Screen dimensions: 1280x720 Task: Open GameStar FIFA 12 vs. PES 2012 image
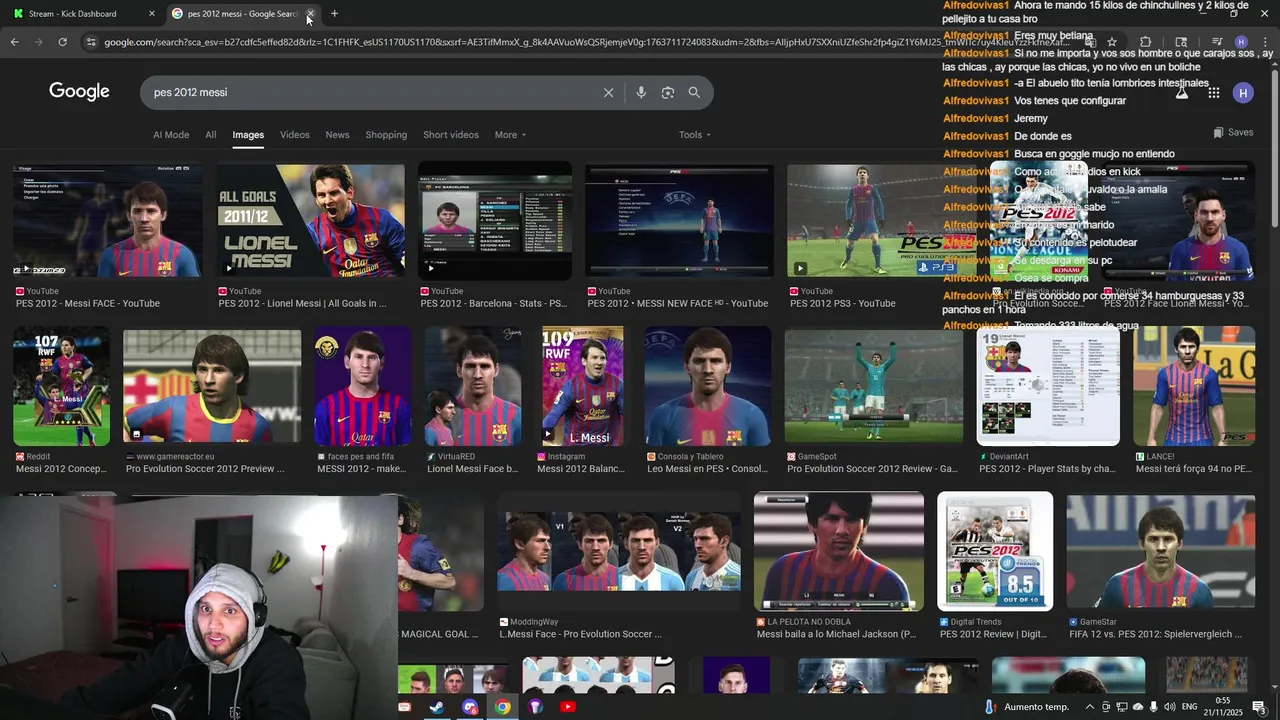tap(1160, 551)
